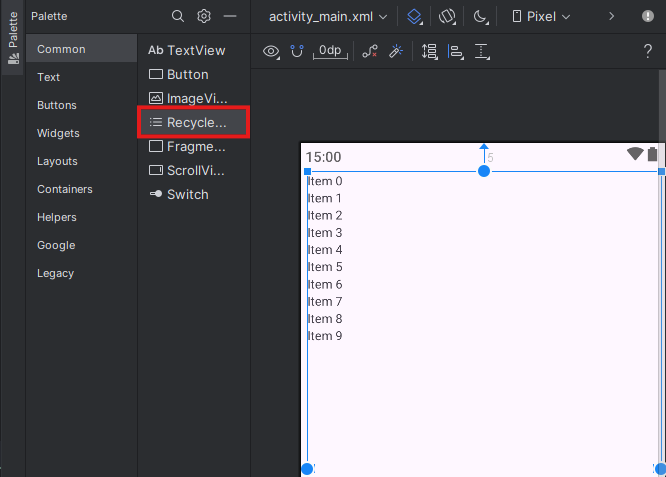Click Infer Constraints magic wand
The width and height of the screenshot is (666, 477).
click(396, 51)
